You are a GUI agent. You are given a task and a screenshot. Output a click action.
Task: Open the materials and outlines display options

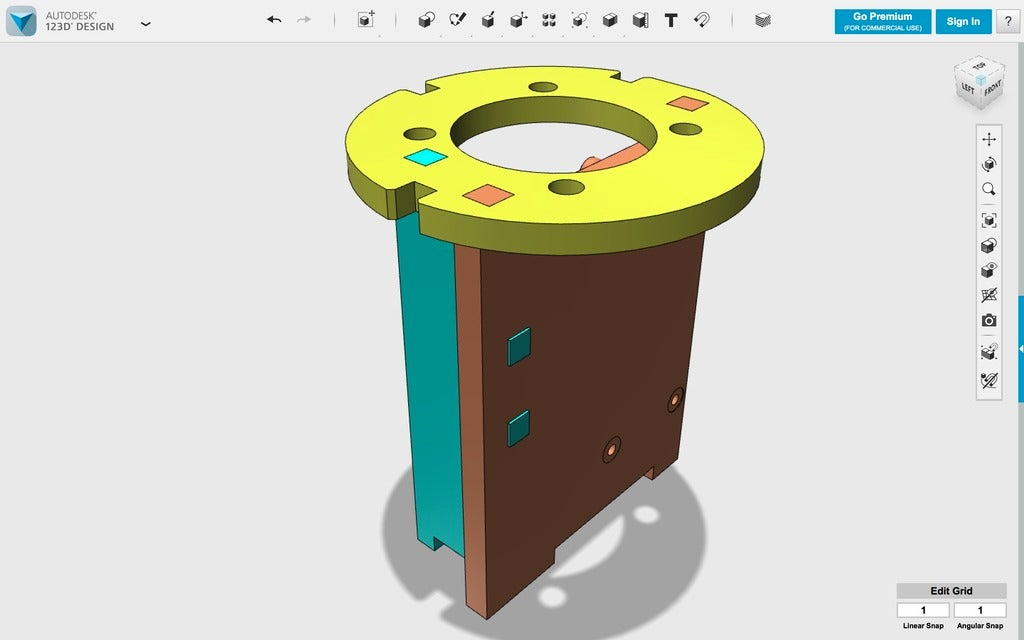[989, 246]
